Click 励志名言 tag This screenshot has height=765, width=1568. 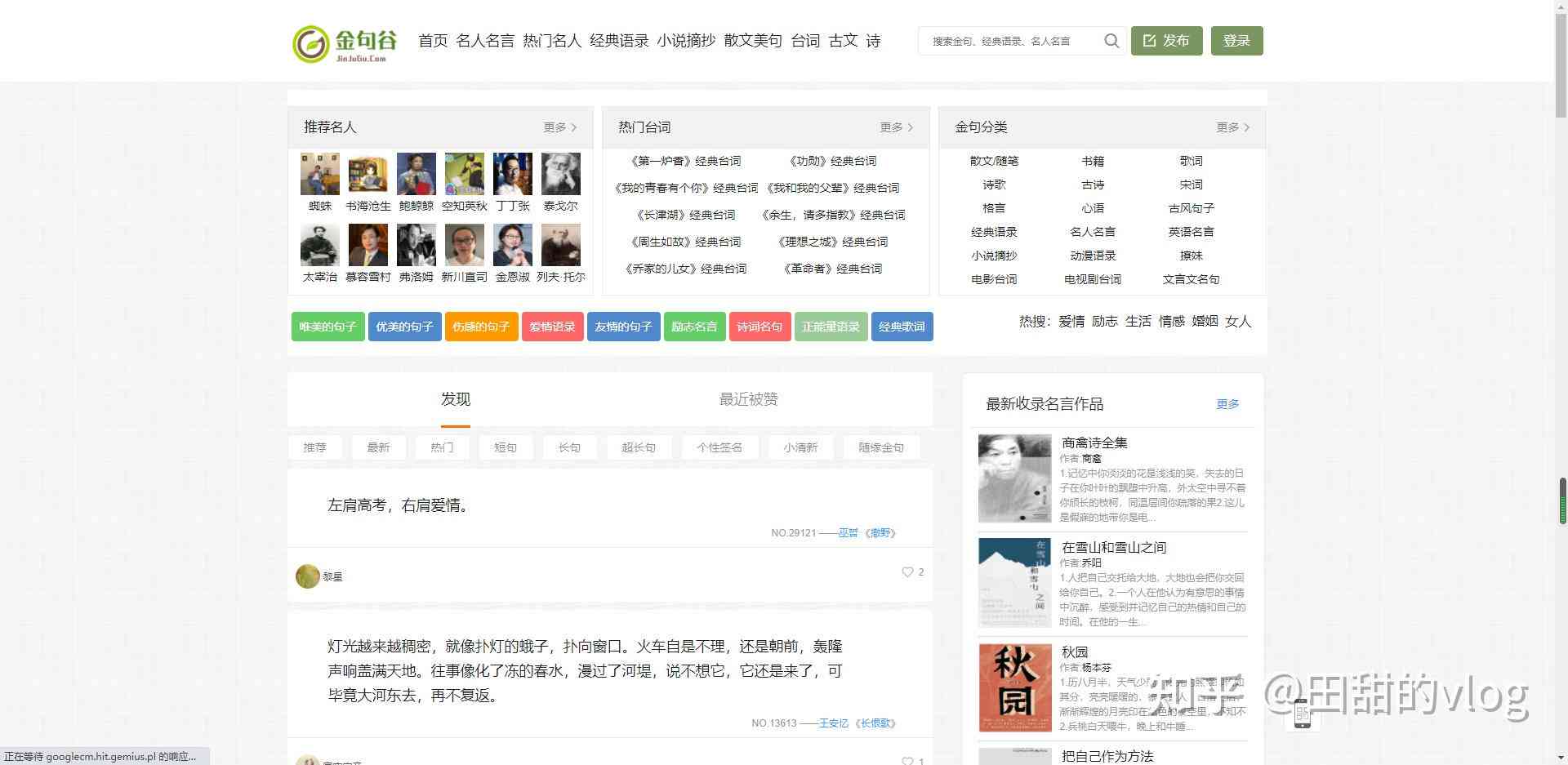pos(694,327)
